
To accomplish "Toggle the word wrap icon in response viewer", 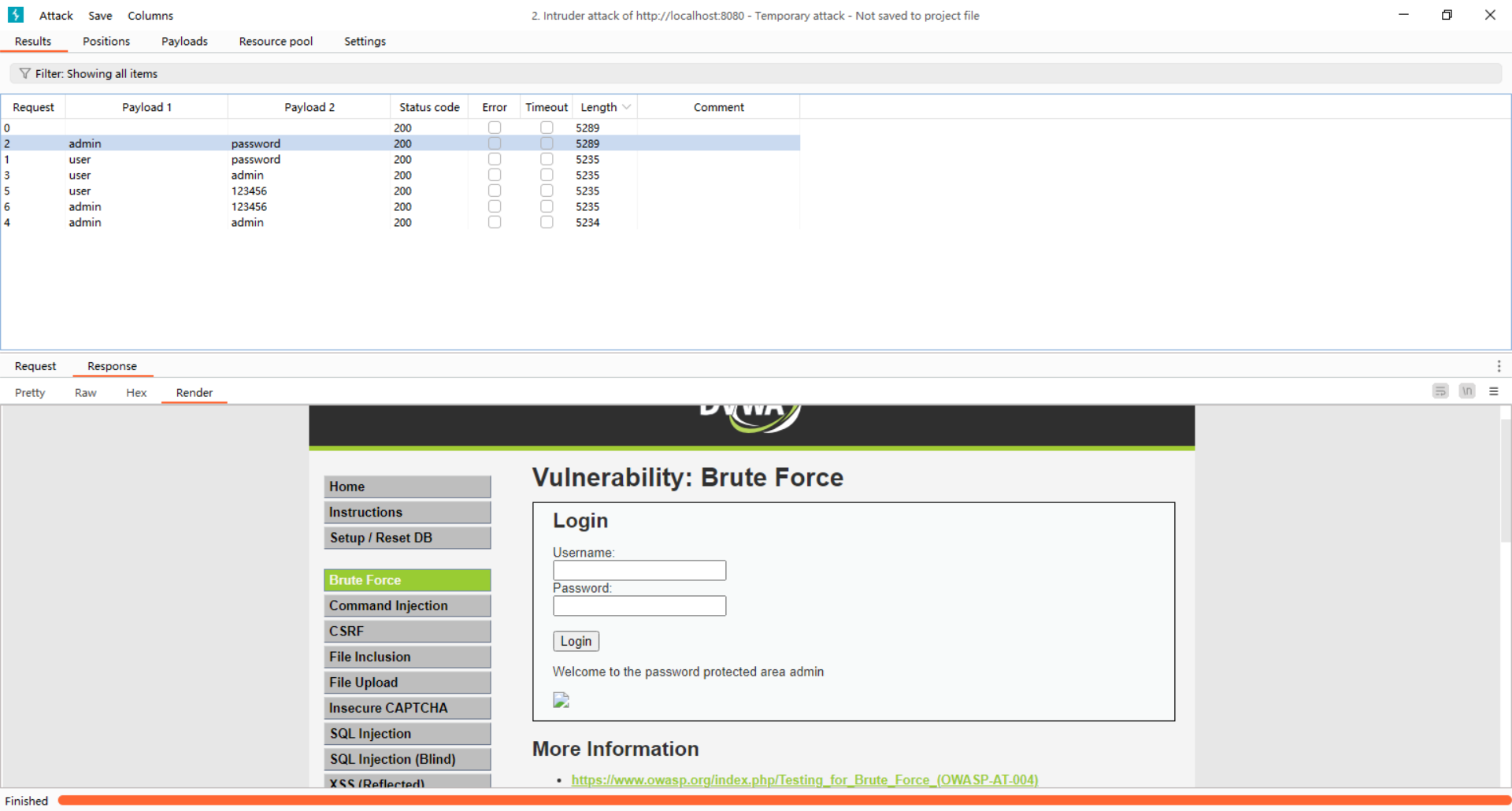I will tap(1440, 391).
